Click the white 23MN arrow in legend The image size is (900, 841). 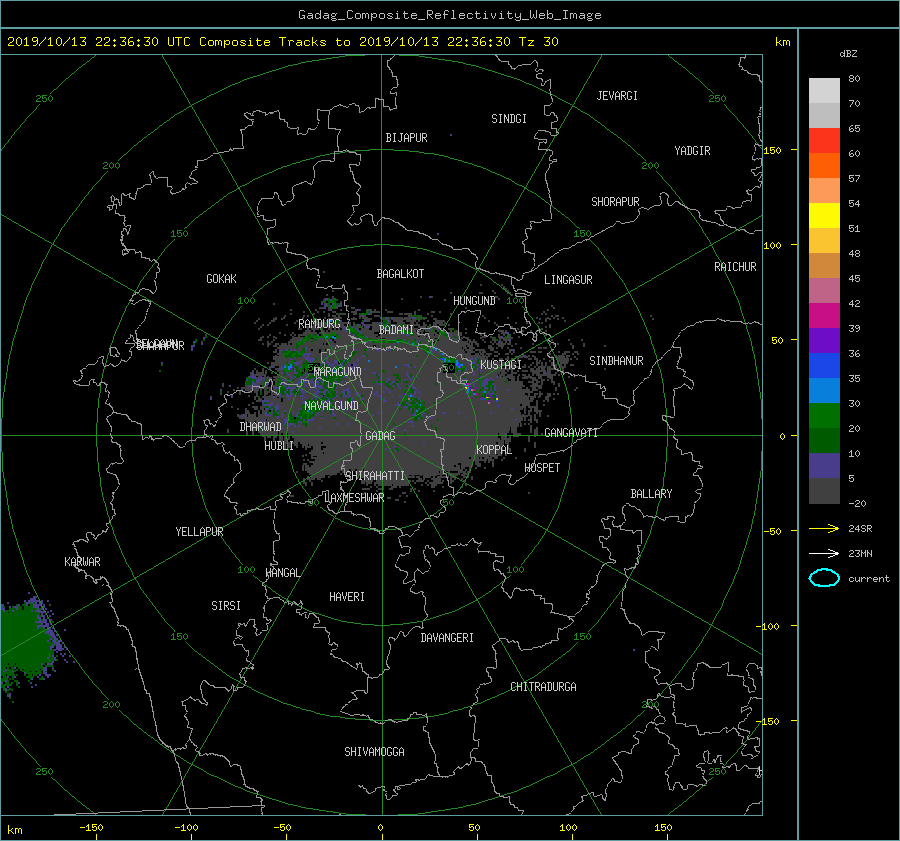click(x=824, y=553)
